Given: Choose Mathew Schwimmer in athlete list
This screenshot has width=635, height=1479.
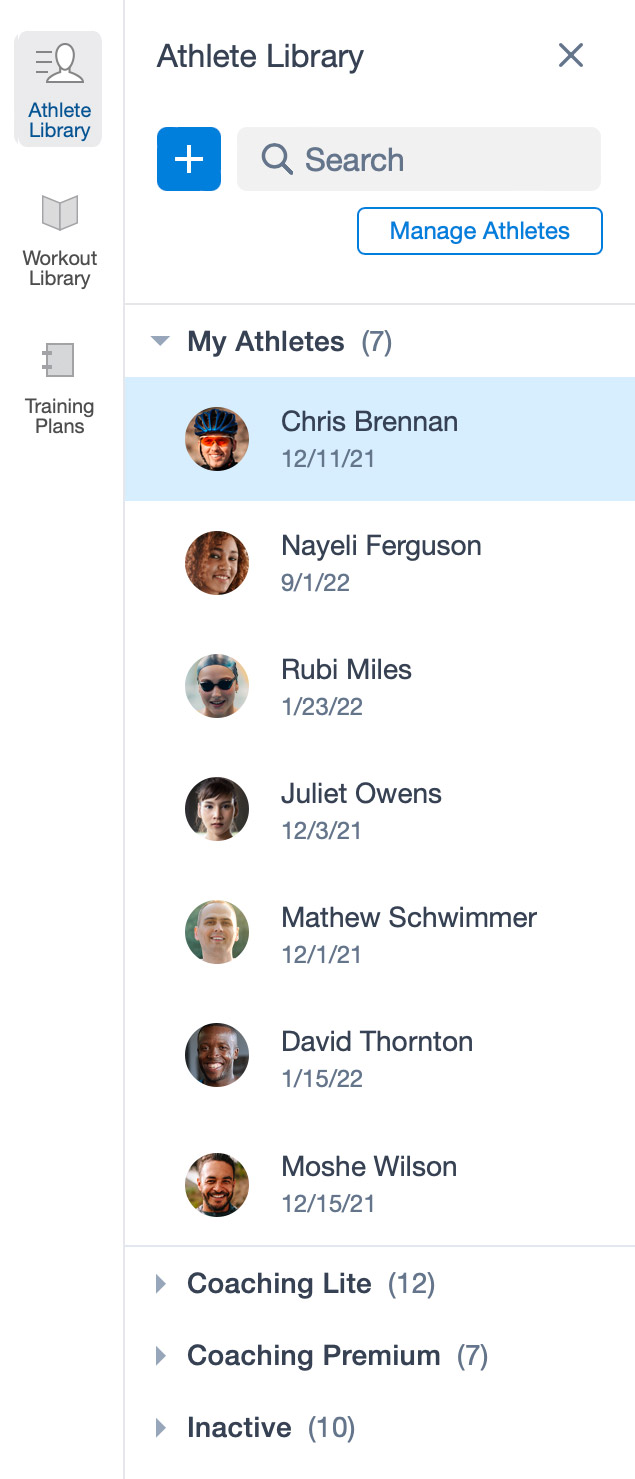Looking at the screenshot, I should pyautogui.click(x=409, y=933).
